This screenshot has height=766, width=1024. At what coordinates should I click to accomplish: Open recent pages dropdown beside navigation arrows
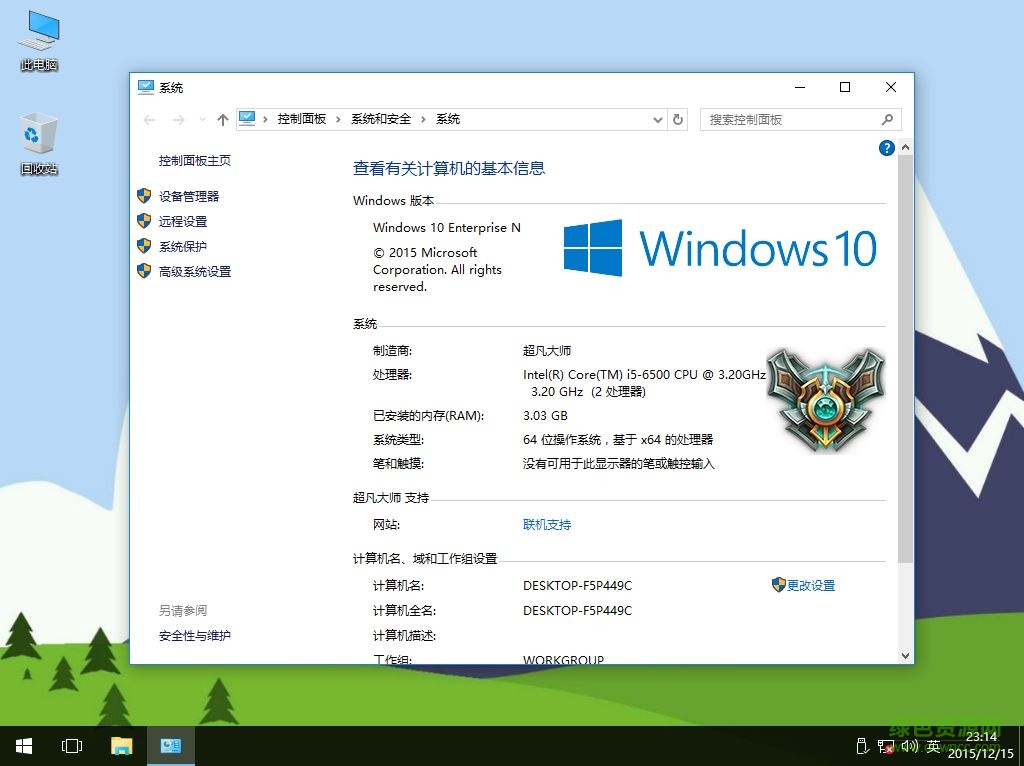click(203, 119)
